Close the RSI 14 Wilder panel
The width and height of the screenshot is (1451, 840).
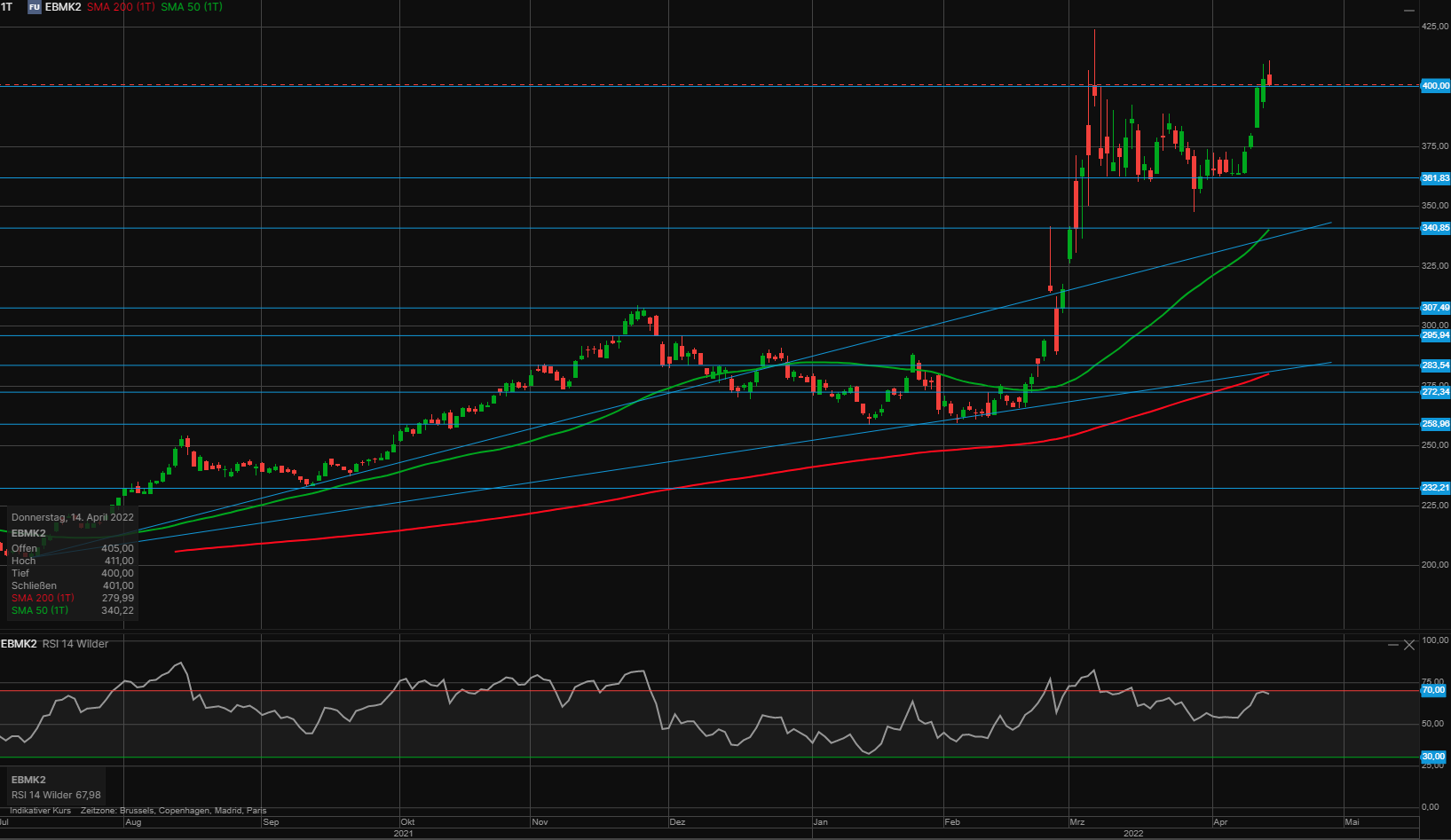coord(1408,645)
